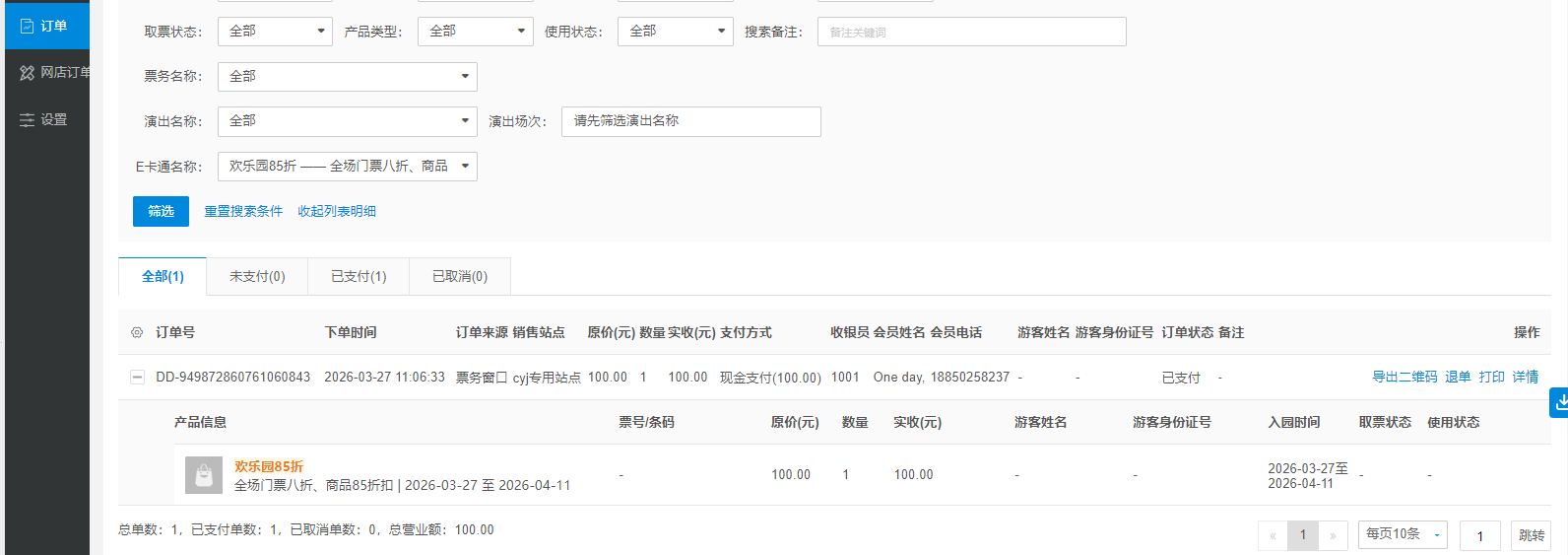Viewport: 1568px width, 555px height.
Task: Open 网店订单 sidebar icon
Action: [x=27, y=73]
